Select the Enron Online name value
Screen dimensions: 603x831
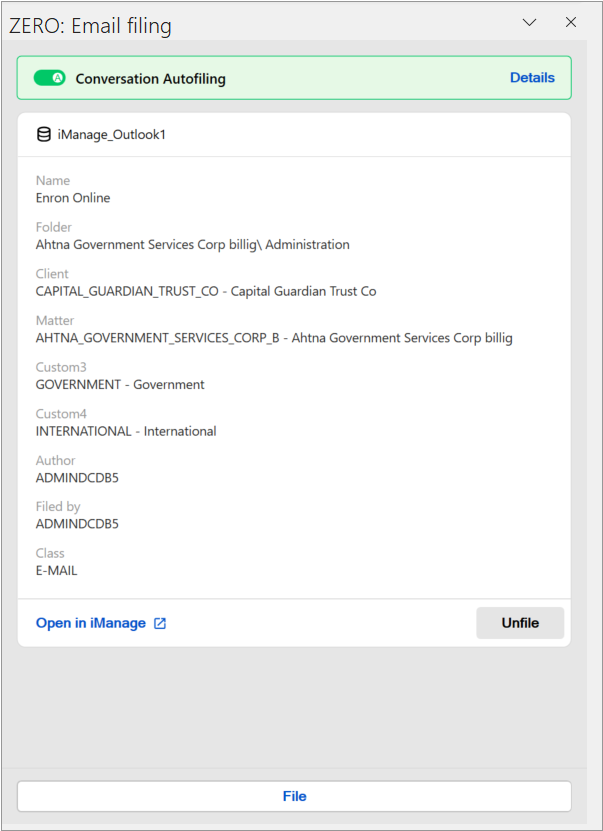73,198
